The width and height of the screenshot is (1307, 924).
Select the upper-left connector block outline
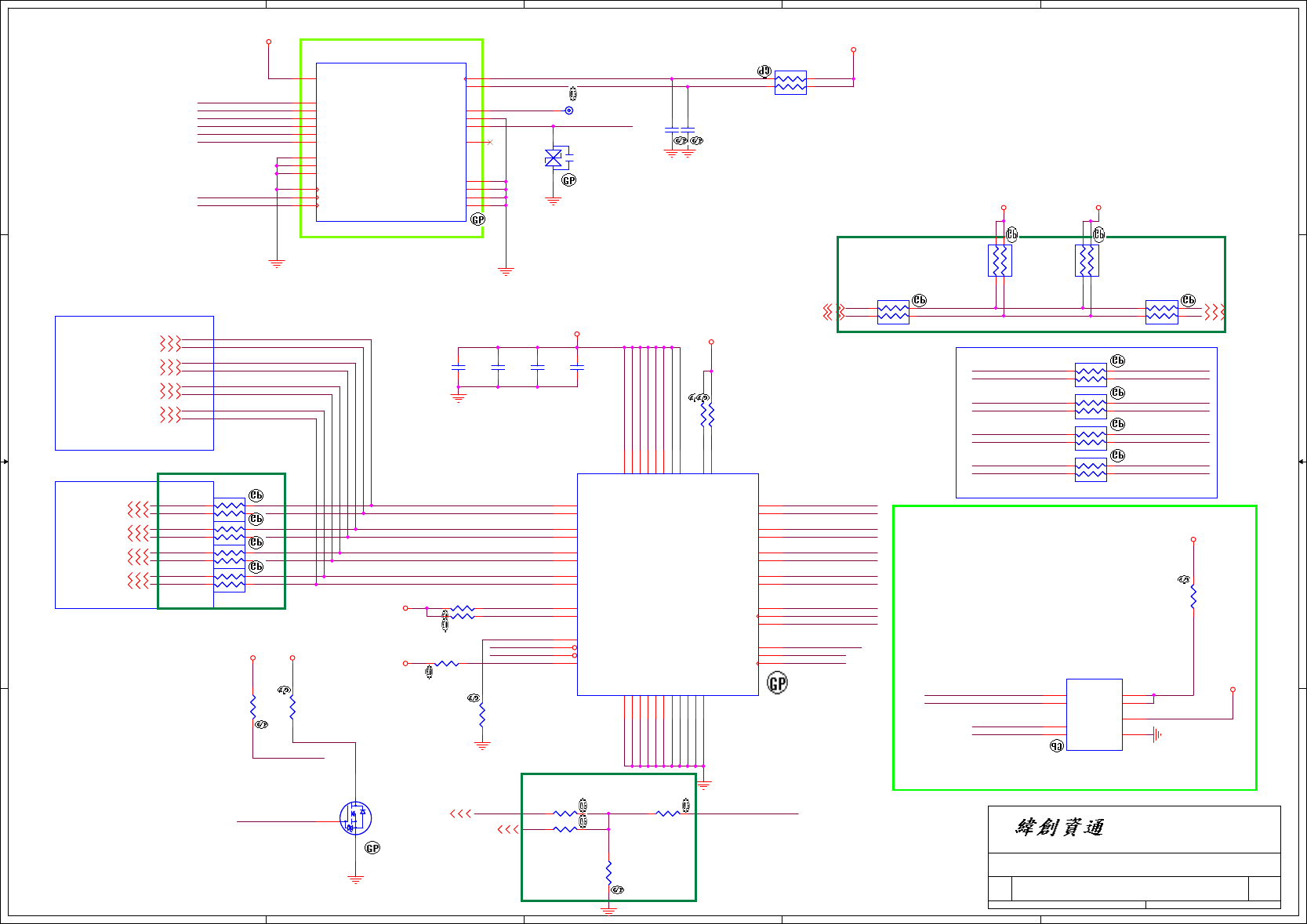134,383
